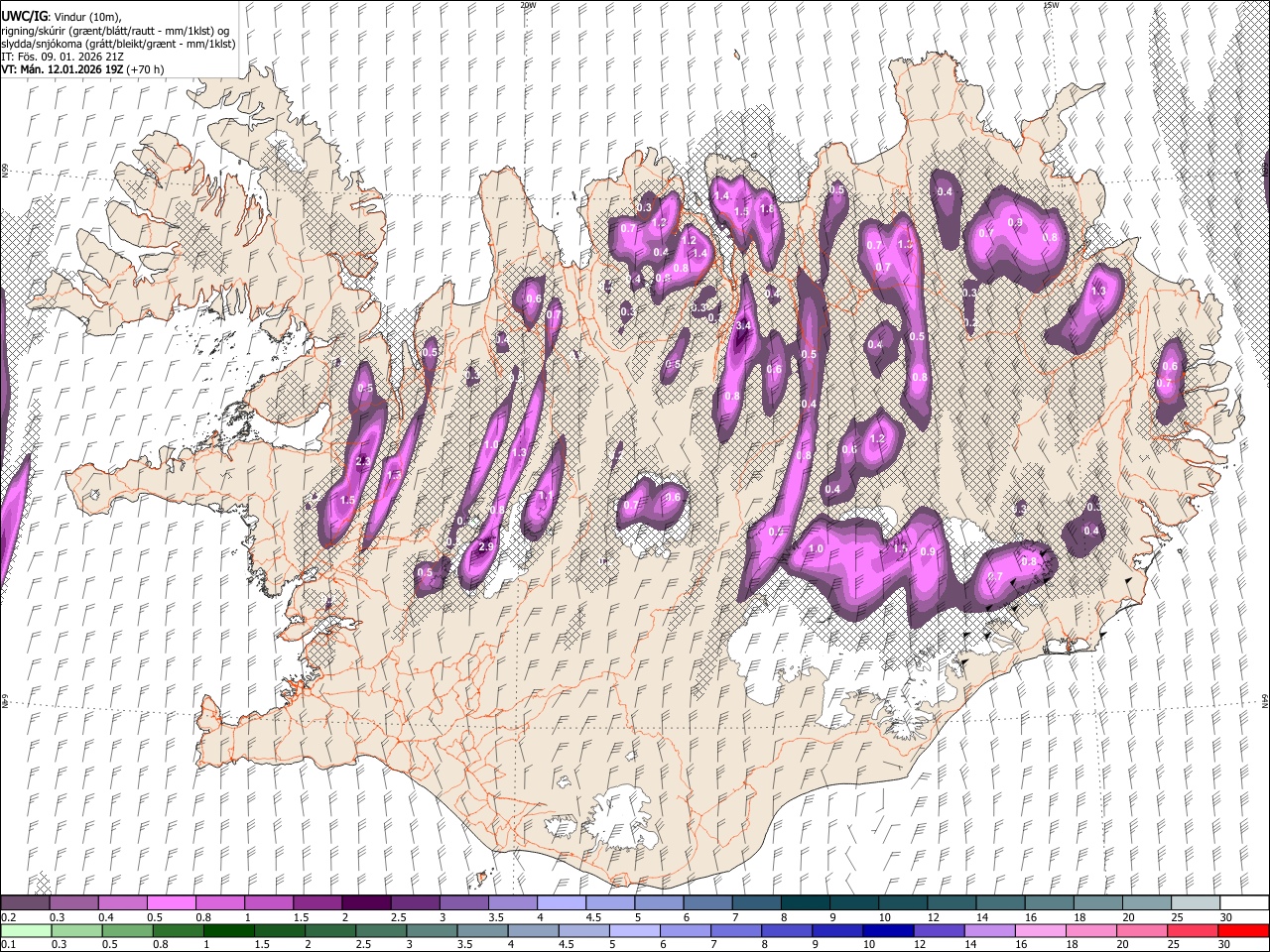Pick the lower-row blue swatch between 8 and 9
This screenshot has height=952, width=1270.
[787, 930]
